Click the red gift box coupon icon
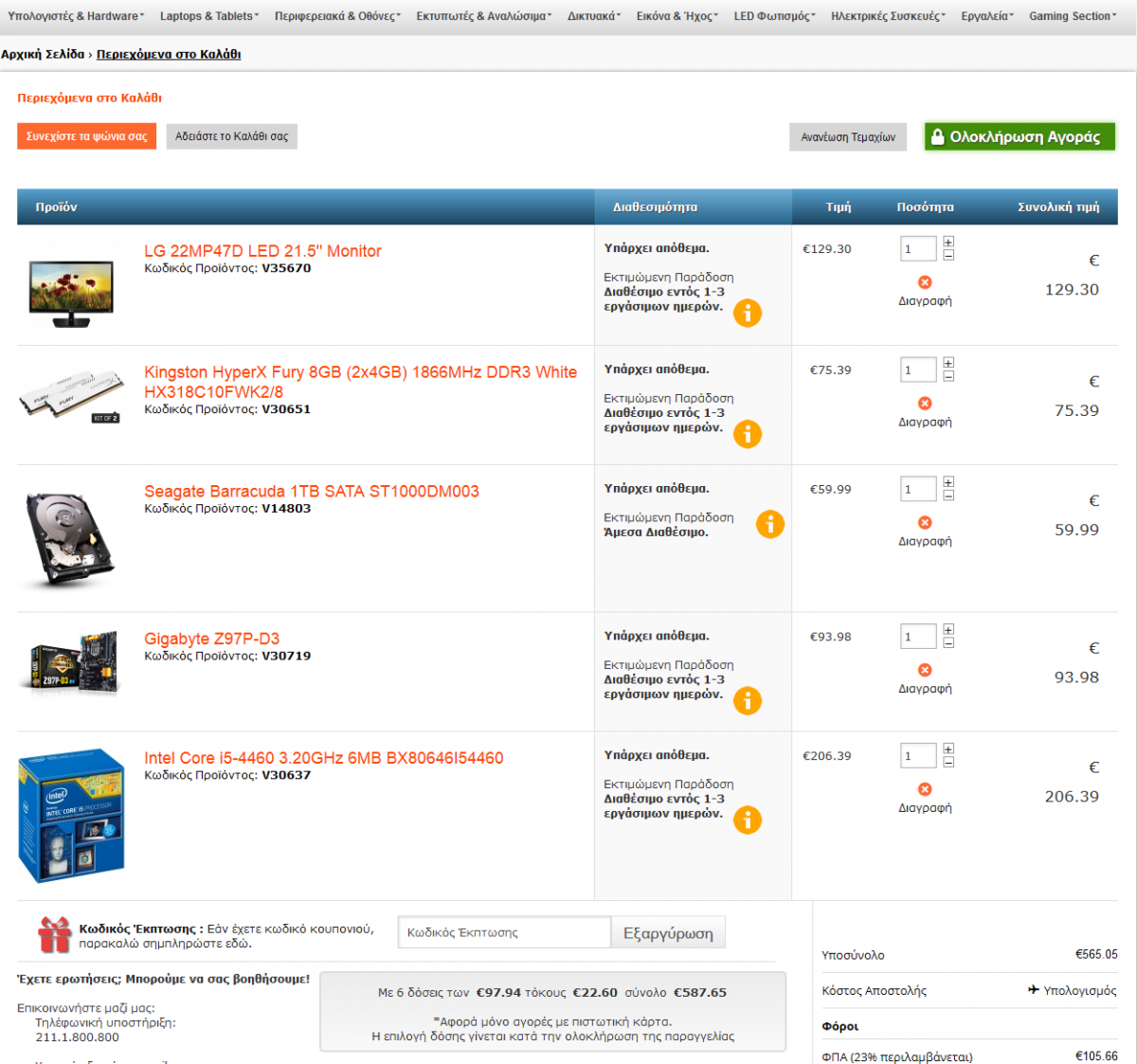1137x1064 pixels. (54, 935)
